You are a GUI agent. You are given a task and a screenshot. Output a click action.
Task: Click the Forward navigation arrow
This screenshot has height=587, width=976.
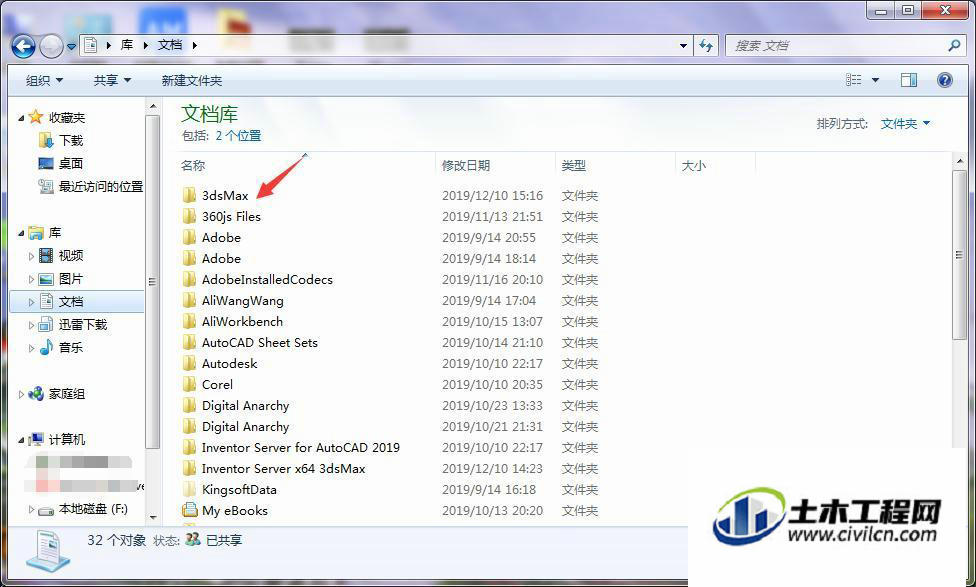pyautogui.click(x=51, y=45)
